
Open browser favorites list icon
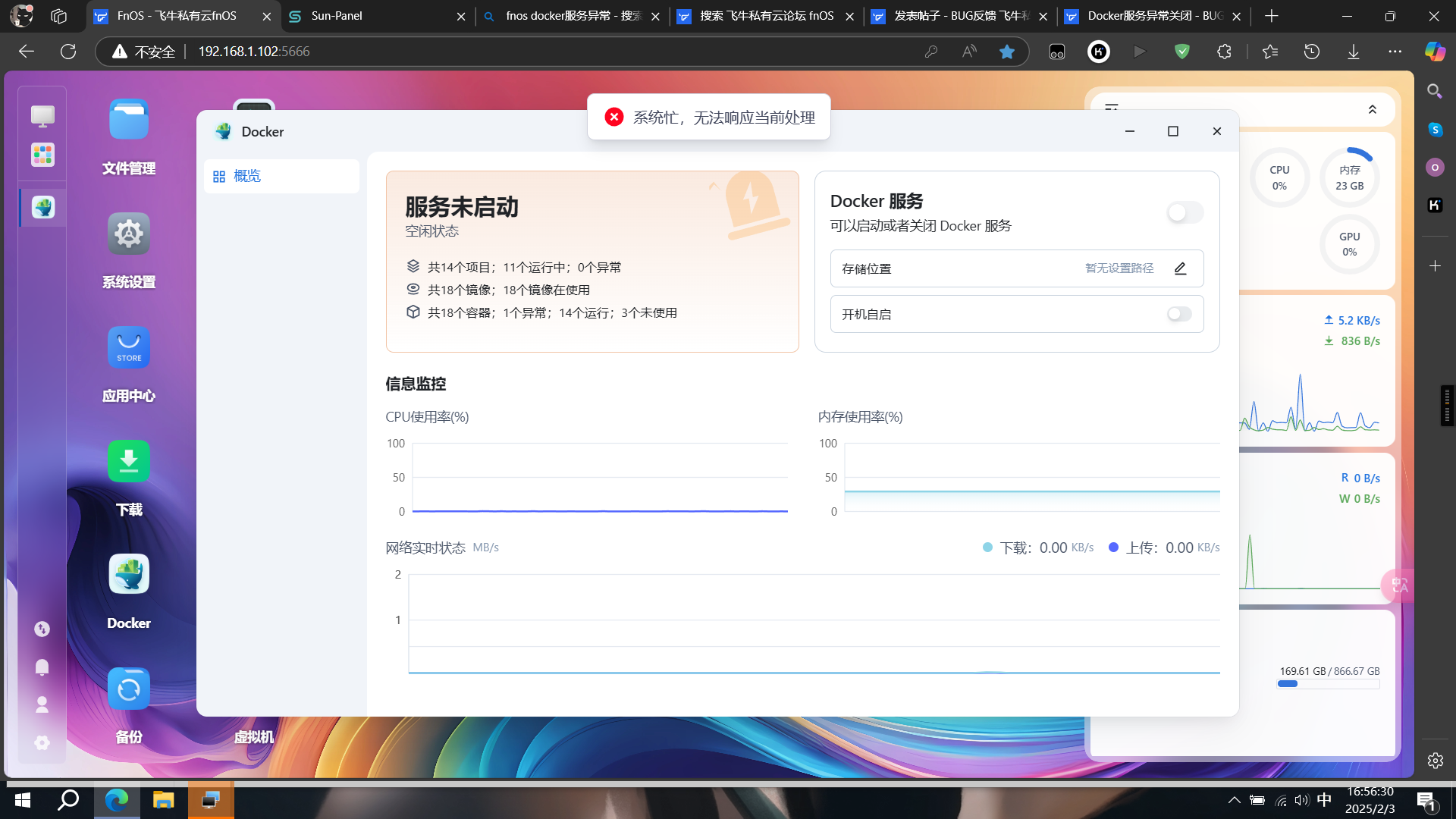coord(1270,52)
